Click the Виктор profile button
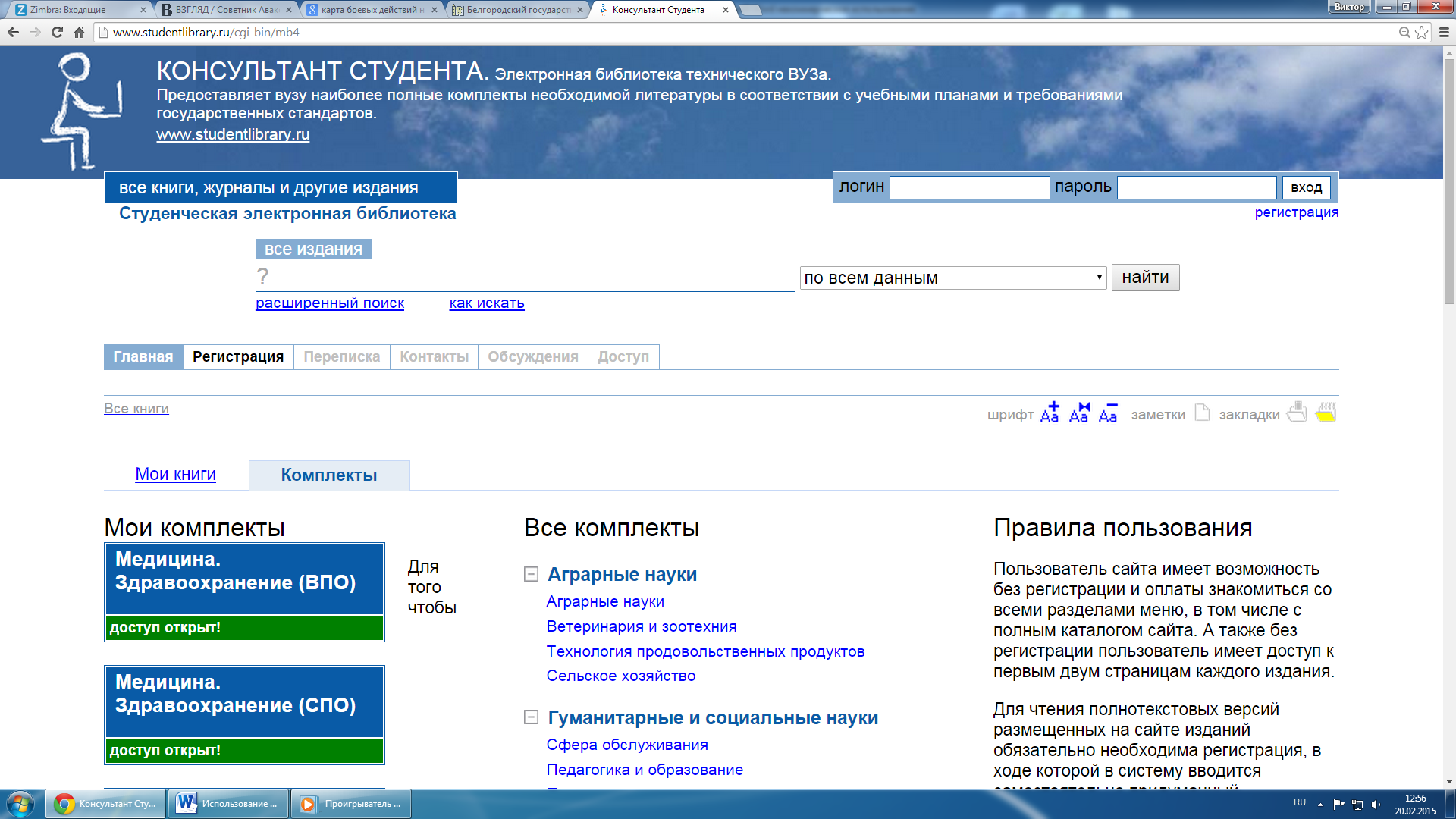The width and height of the screenshot is (1456, 819). [1349, 7]
